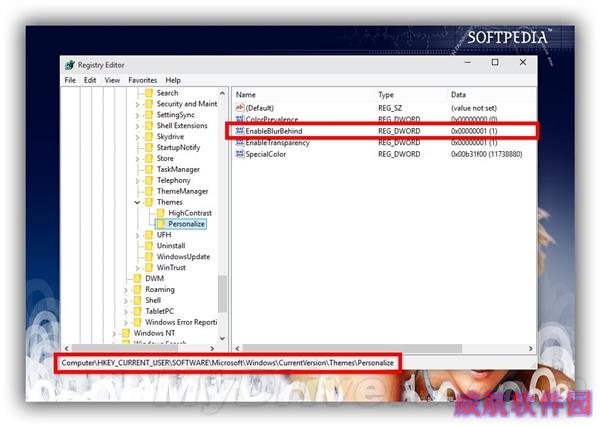
Task: Click the Personalize folder icon
Action: pos(161,224)
